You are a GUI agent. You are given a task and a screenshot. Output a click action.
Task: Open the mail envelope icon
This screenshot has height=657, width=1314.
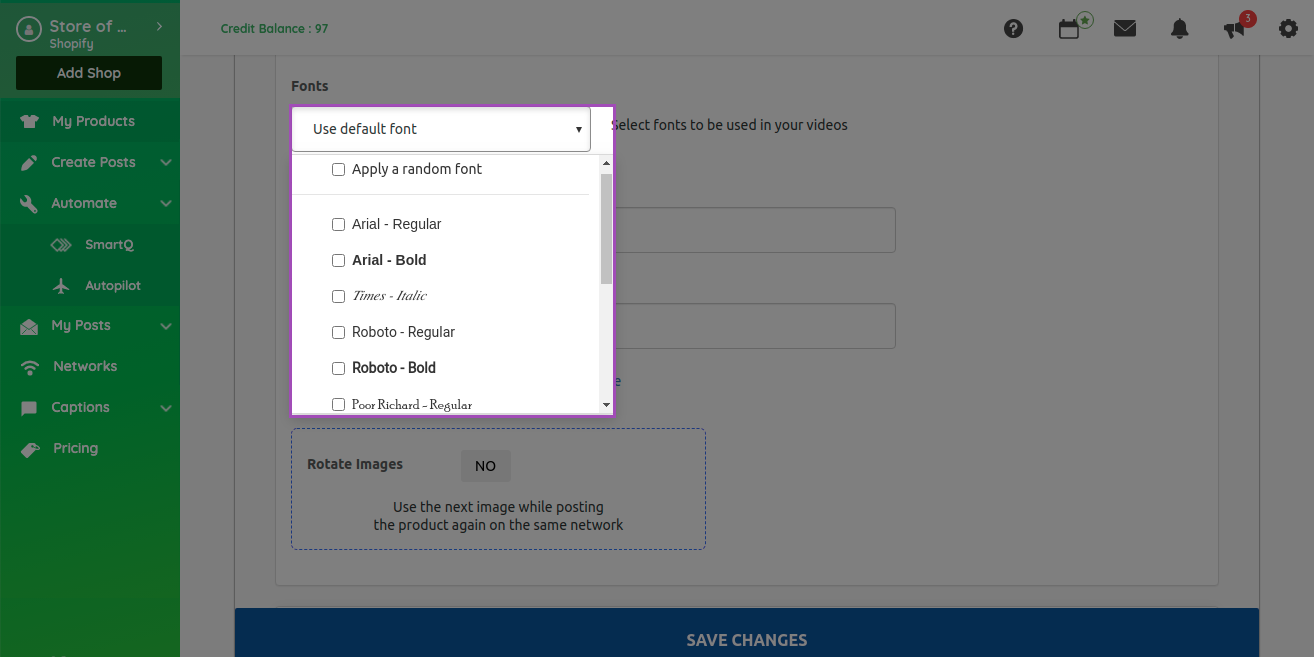click(1125, 29)
